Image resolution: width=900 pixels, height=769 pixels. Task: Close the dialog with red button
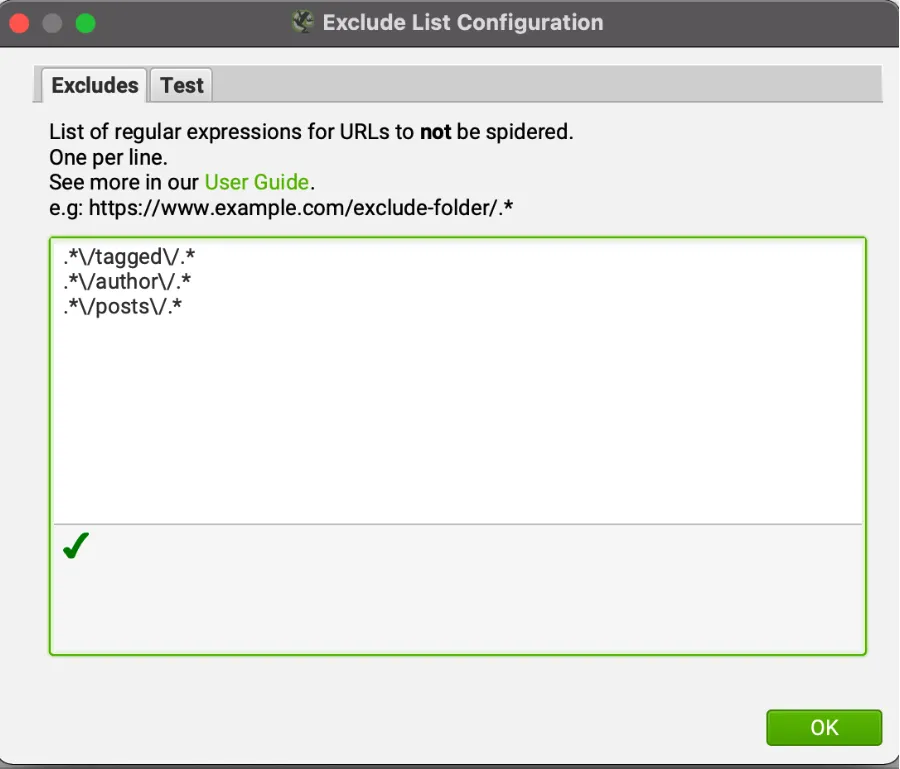[x=19, y=22]
